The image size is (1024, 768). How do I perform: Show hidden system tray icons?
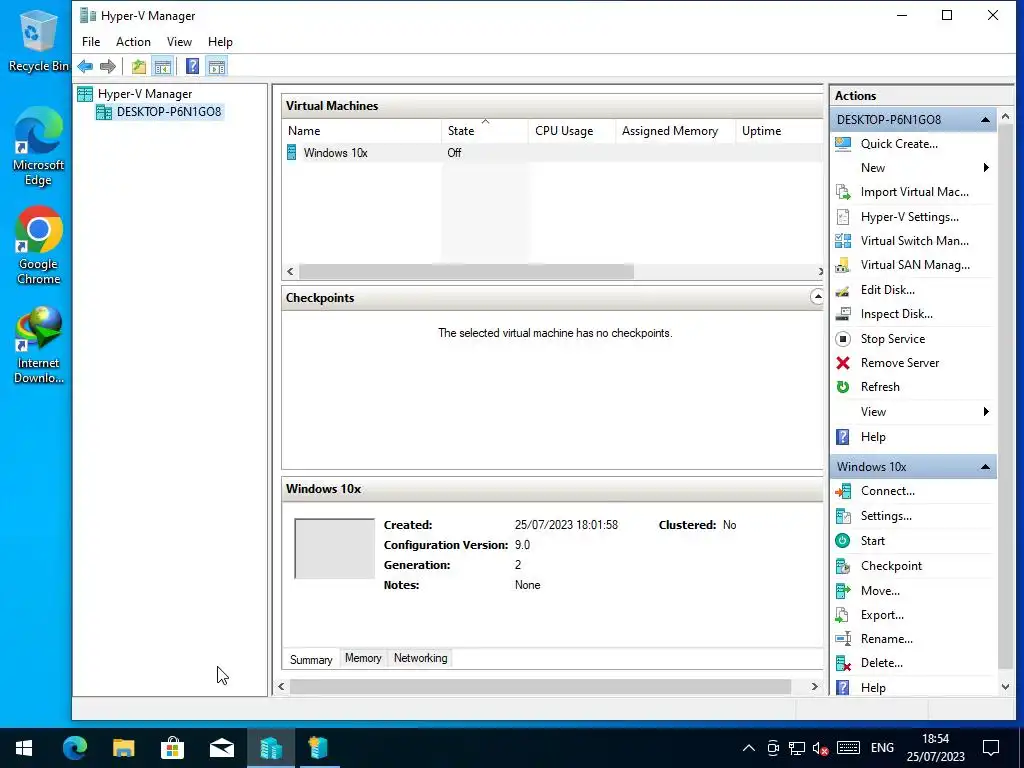click(749, 748)
